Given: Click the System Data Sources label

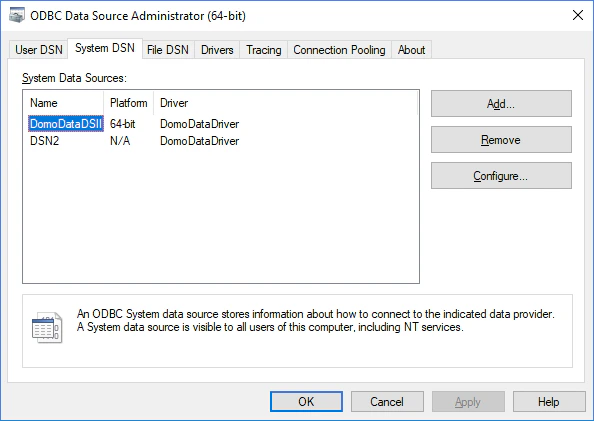Looking at the screenshot, I should pyautogui.click(x=74, y=78).
